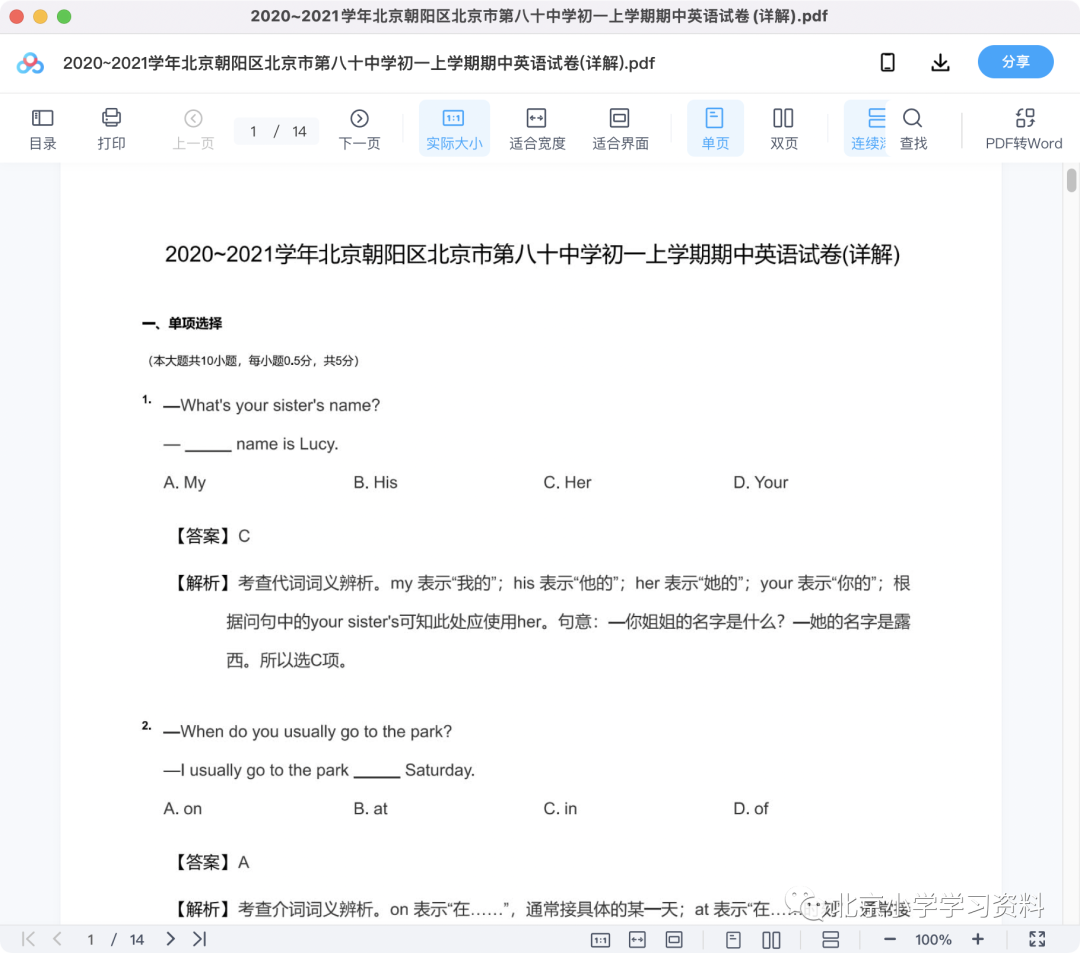
Task: Click single page icon in bottom bar
Action: click(x=733, y=940)
